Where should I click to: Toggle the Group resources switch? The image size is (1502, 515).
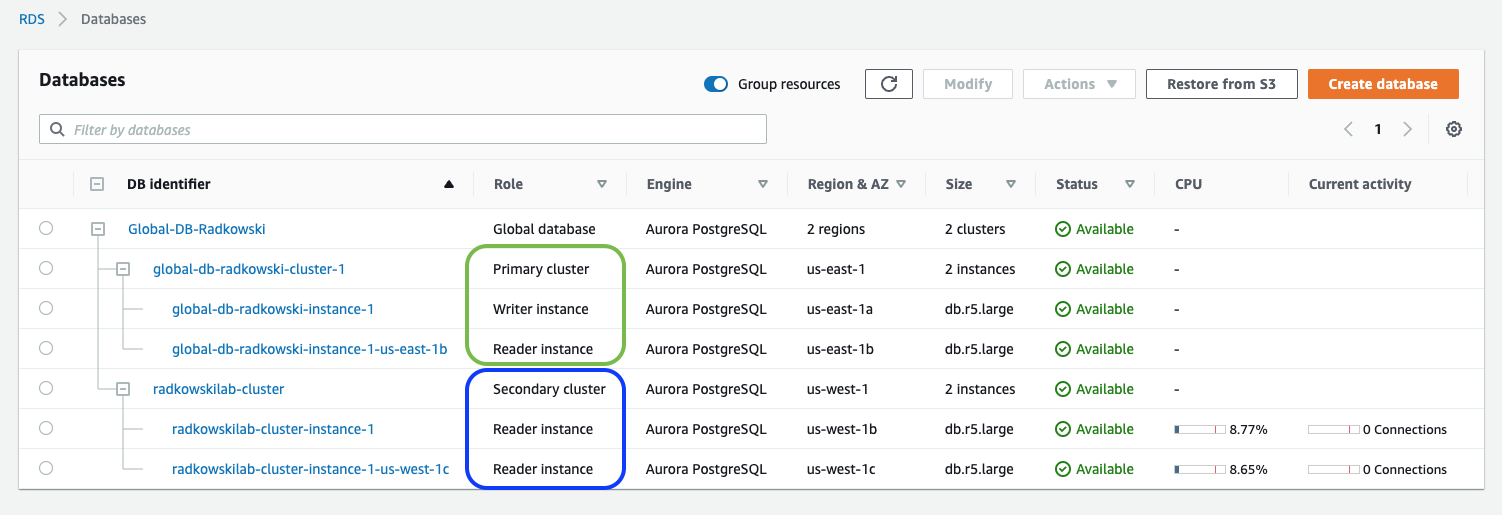pos(716,84)
